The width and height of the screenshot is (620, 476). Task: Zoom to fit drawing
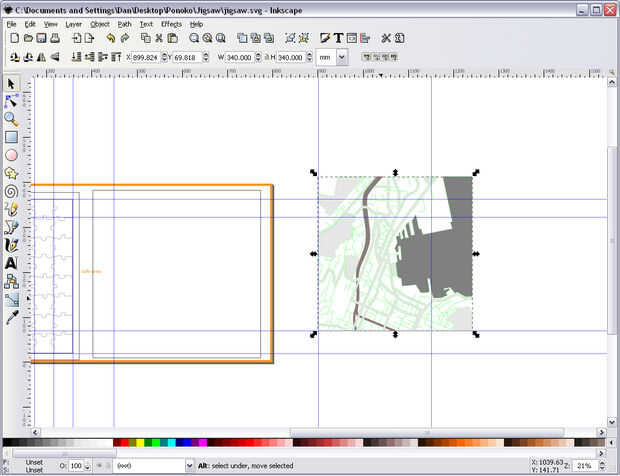207,38
